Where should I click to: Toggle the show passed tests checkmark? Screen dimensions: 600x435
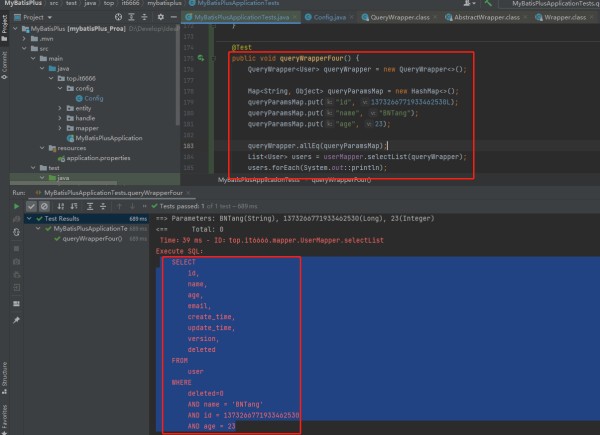(x=31, y=206)
